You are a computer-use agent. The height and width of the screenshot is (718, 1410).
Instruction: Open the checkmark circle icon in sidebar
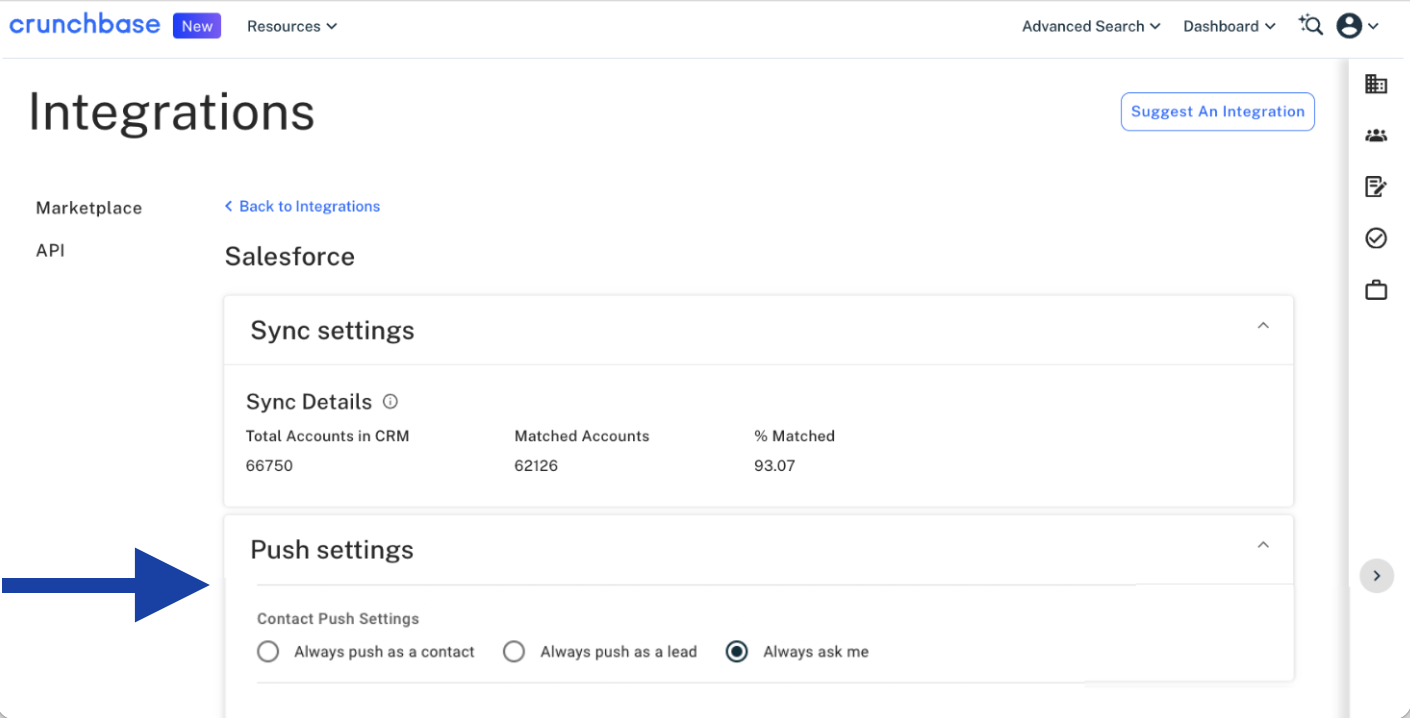pyautogui.click(x=1376, y=238)
